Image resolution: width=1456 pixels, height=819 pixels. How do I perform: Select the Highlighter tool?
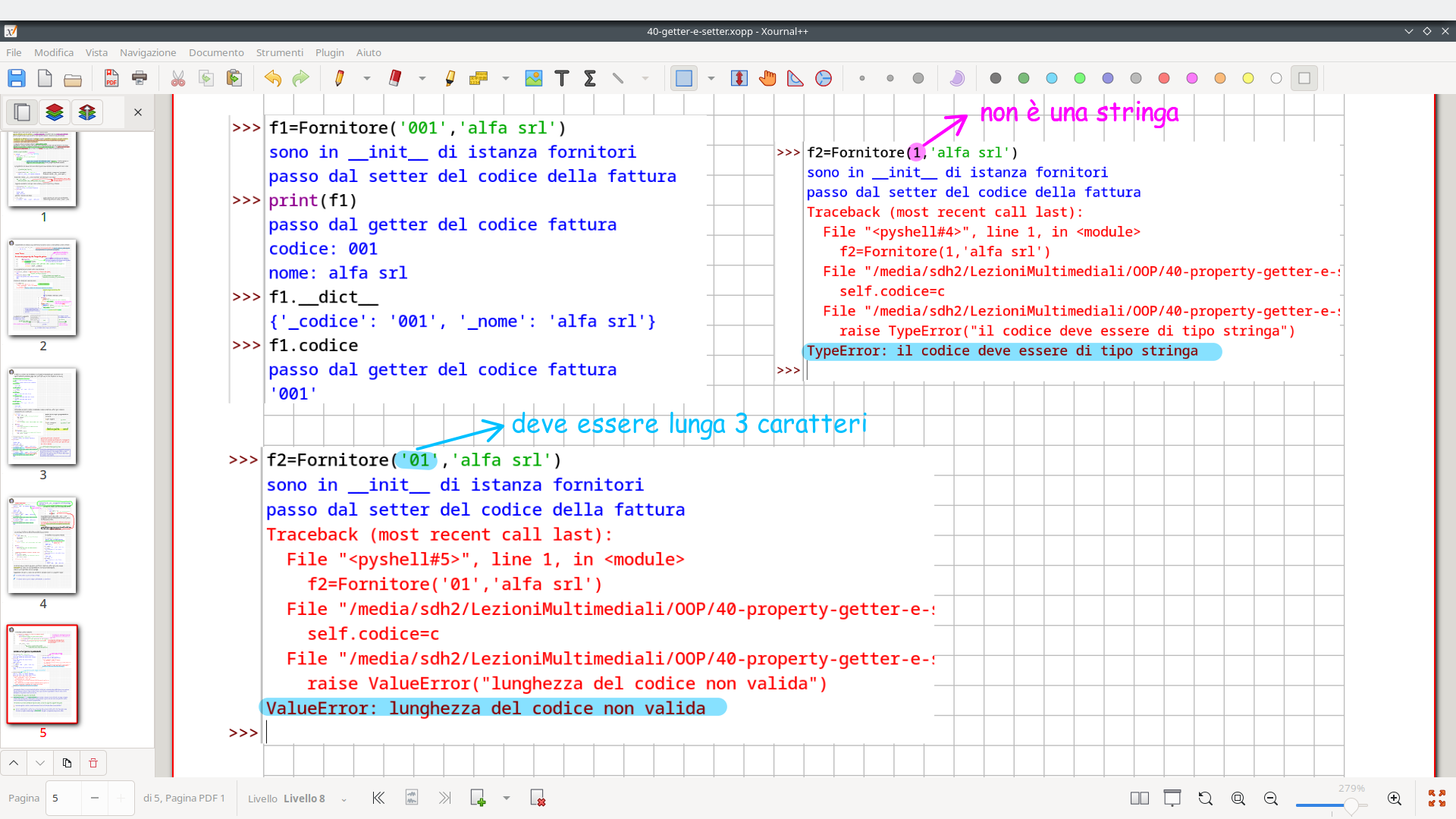[450, 78]
